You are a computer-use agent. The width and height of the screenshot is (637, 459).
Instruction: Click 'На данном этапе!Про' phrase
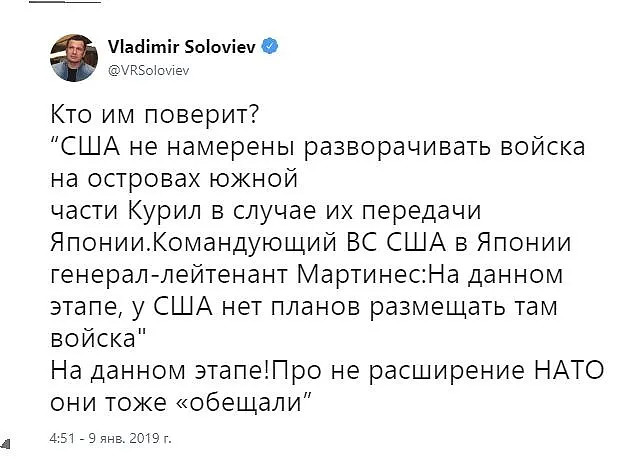pos(186,371)
